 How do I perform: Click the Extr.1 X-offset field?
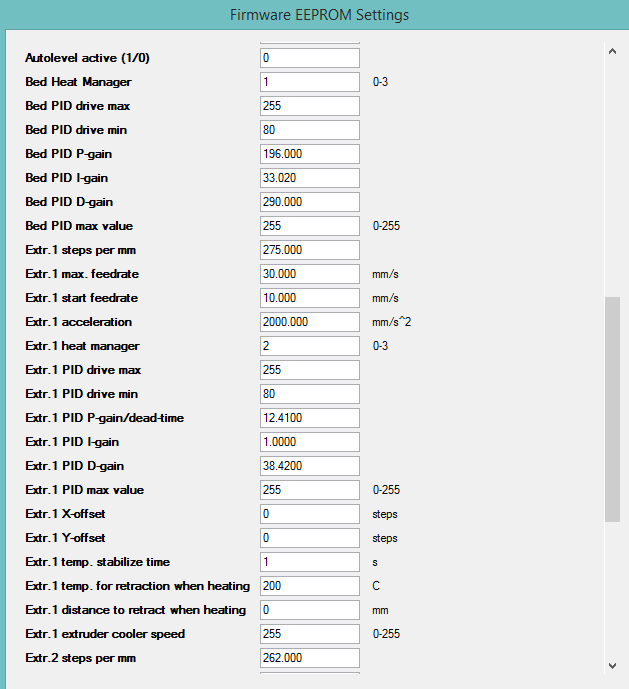pyautogui.click(x=309, y=514)
